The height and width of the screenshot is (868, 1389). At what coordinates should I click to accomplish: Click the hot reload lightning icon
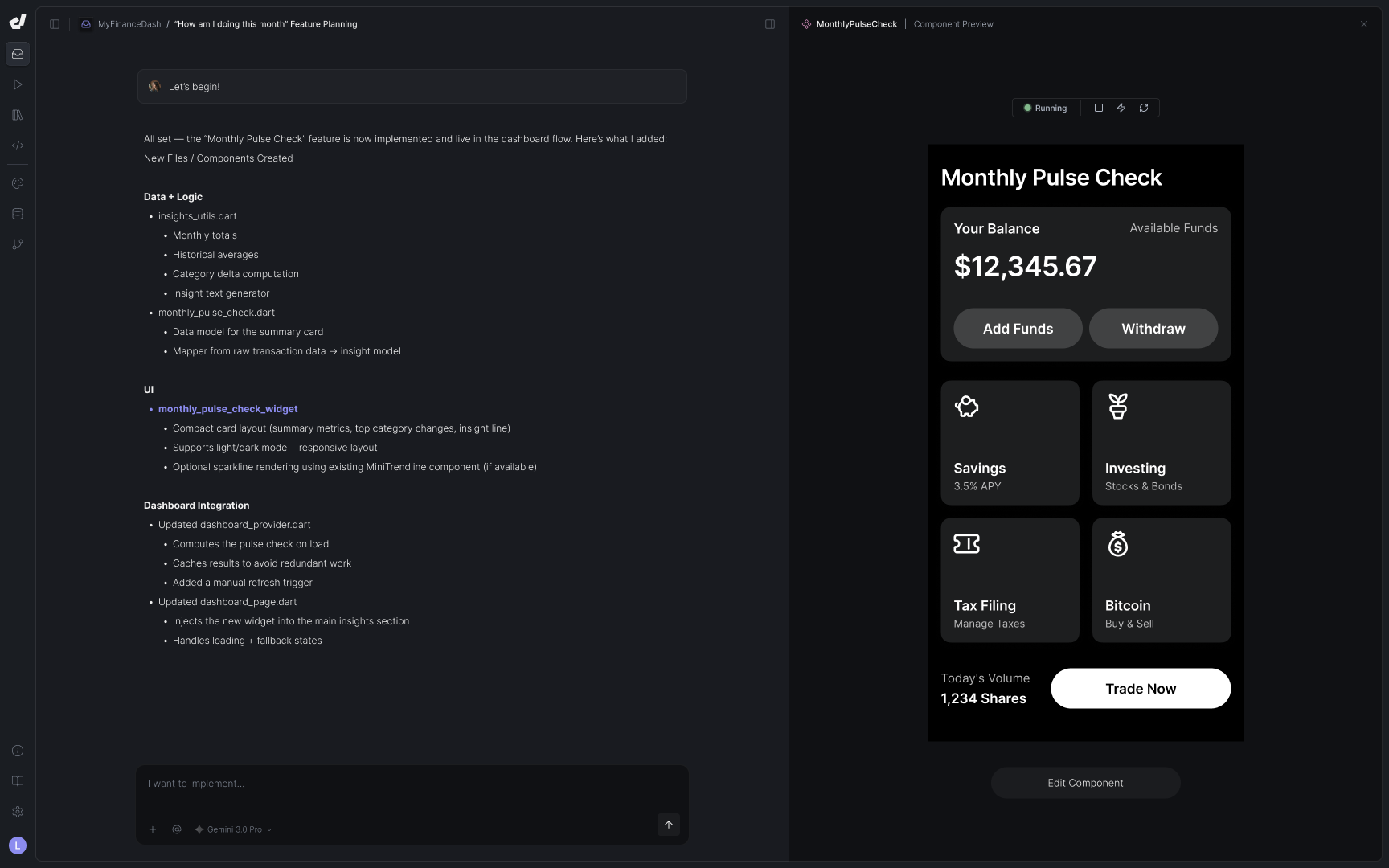1121,108
